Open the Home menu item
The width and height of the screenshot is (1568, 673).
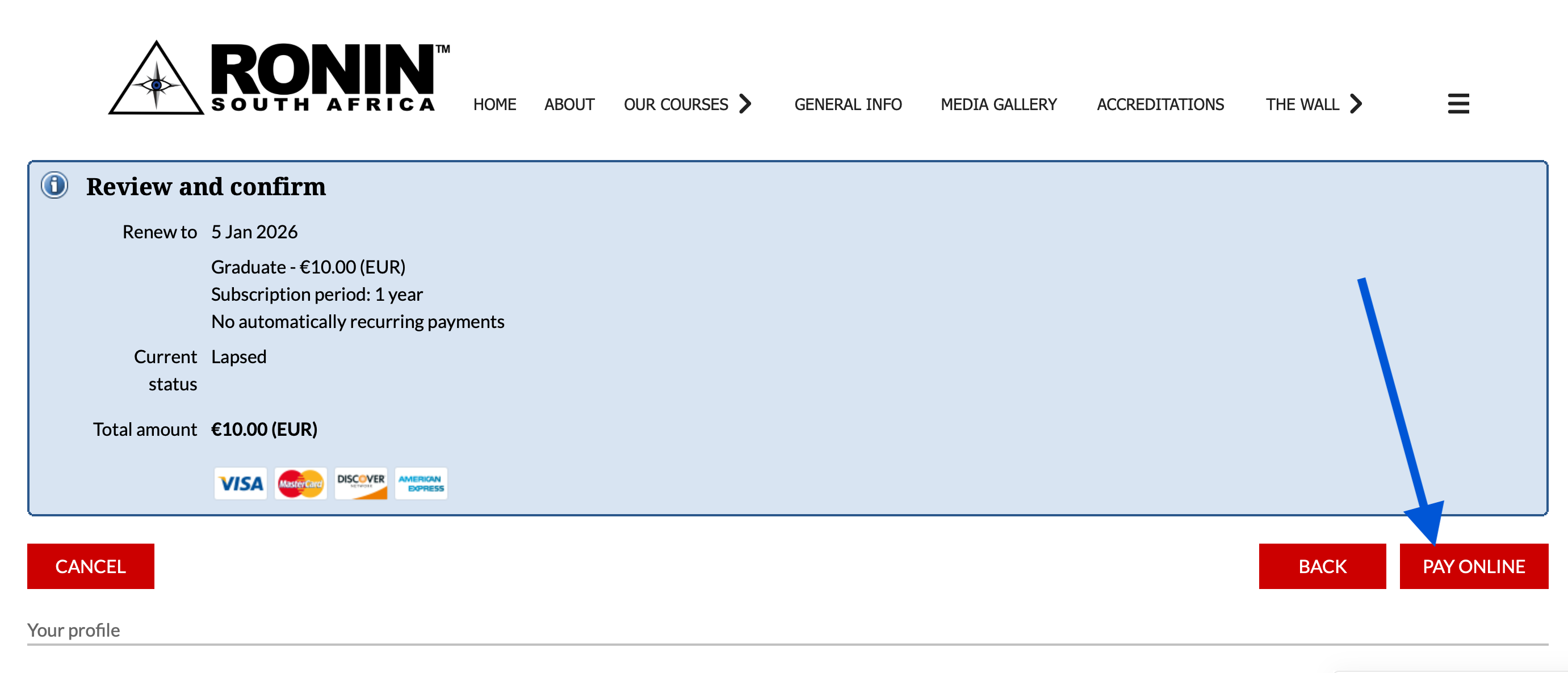[x=494, y=104]
